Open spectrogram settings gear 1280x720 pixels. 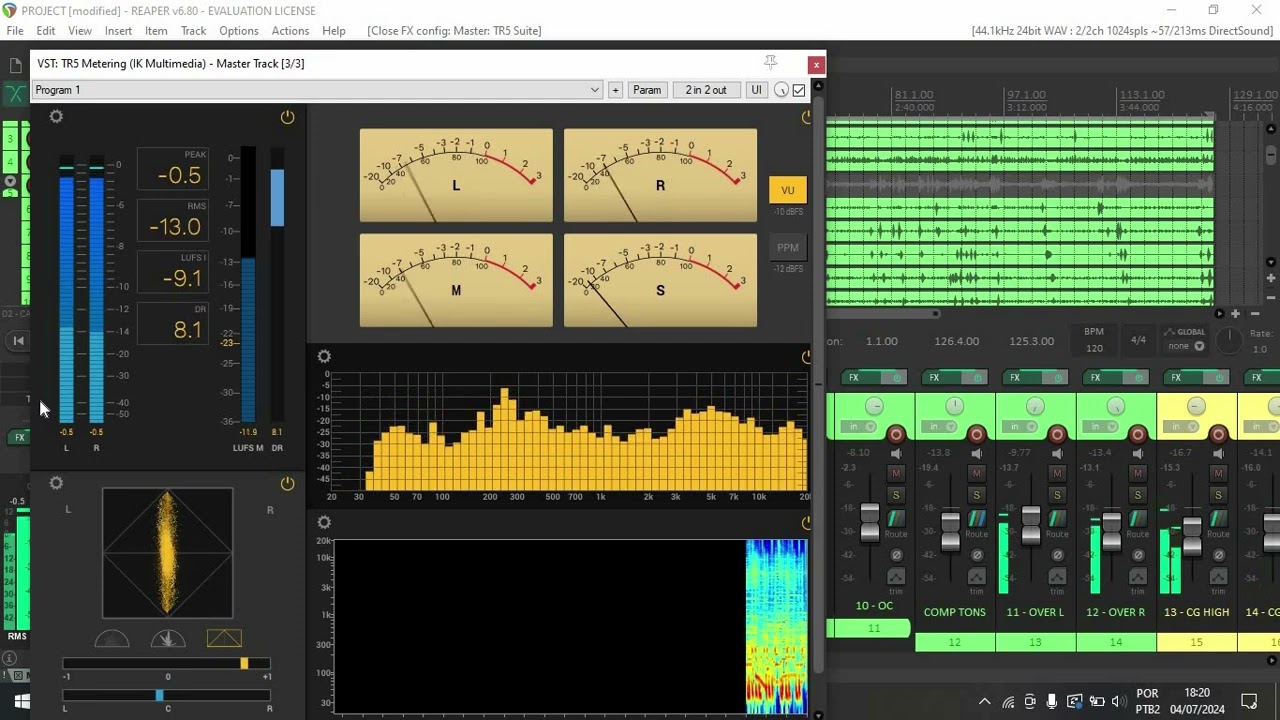point(324,522)
